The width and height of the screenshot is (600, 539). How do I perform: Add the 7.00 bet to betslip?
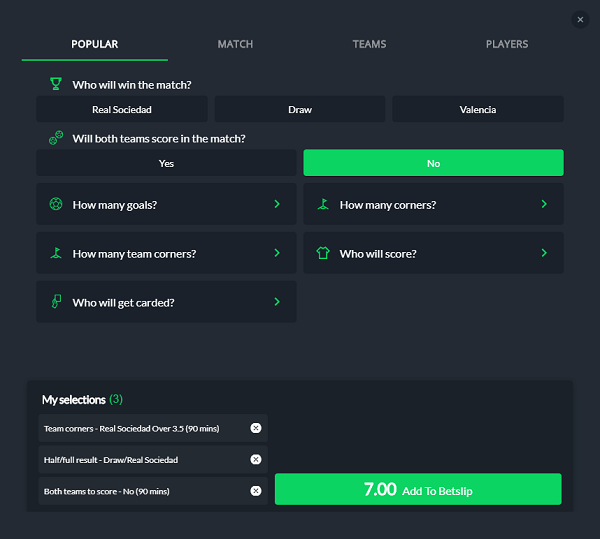click(x=418, y=489)
